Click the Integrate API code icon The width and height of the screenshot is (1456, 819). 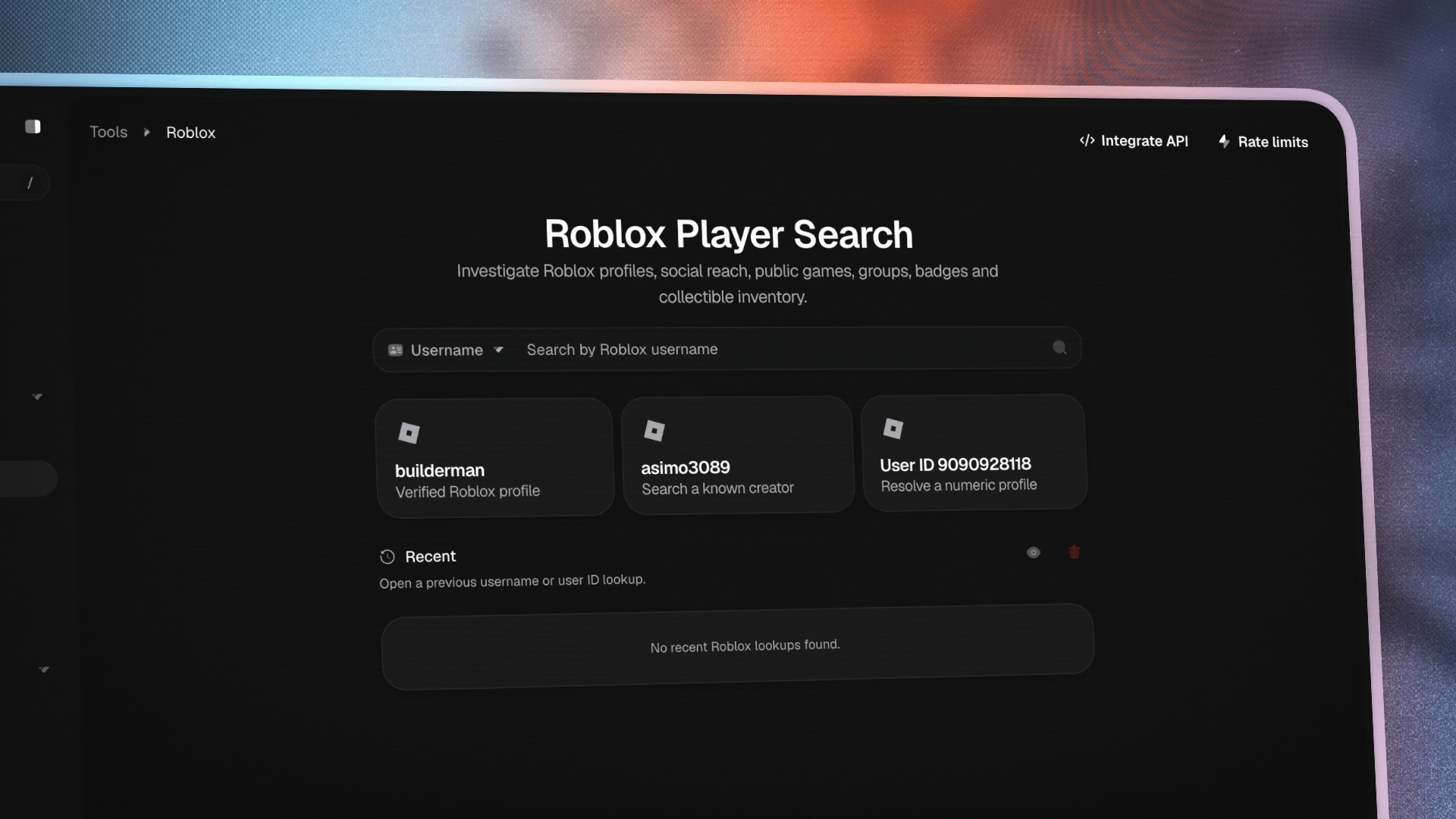point(1087,140)
